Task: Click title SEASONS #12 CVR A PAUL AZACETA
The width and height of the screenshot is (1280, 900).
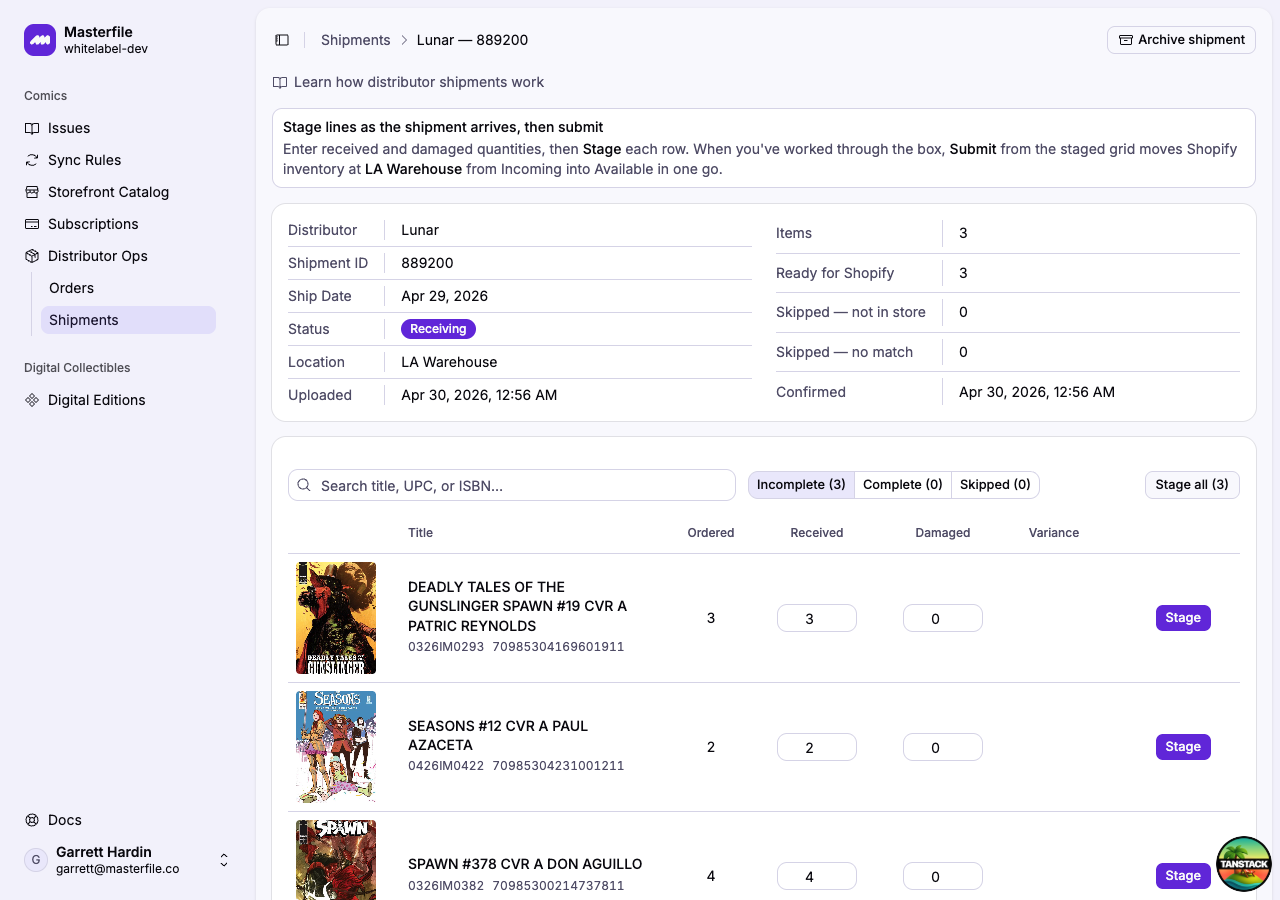Action: tap(498, 735)
